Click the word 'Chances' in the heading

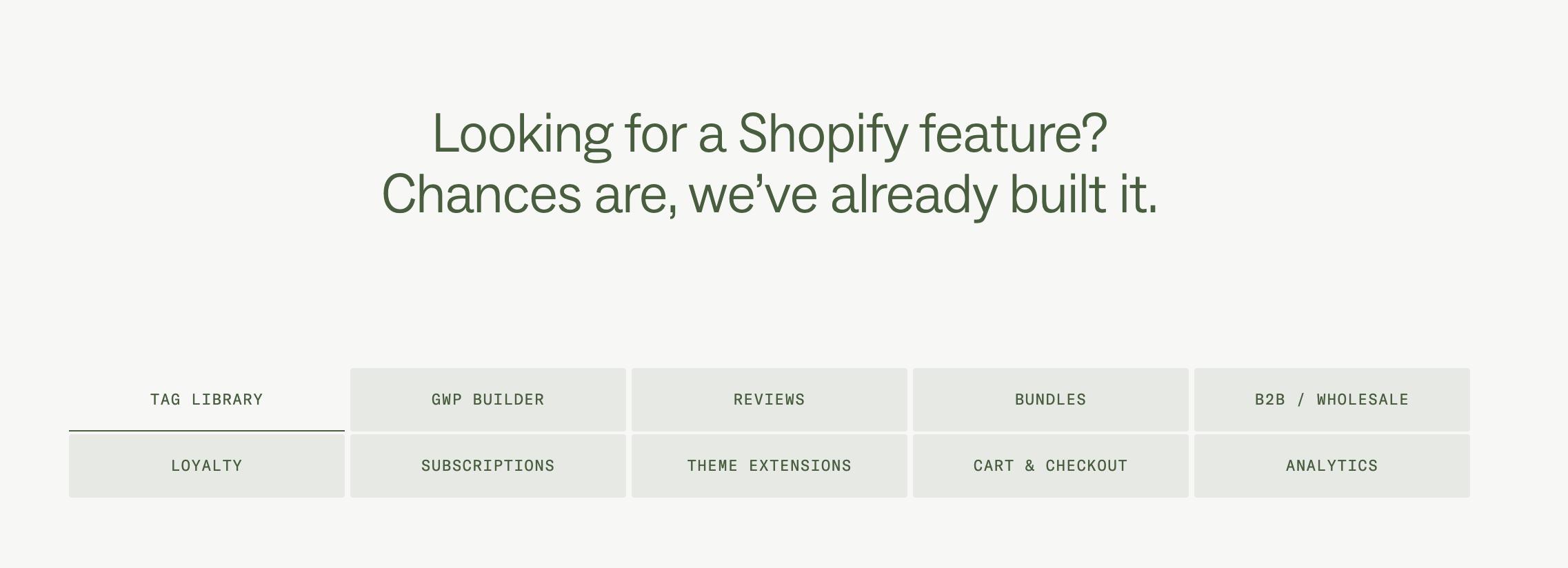pos(481,195)
